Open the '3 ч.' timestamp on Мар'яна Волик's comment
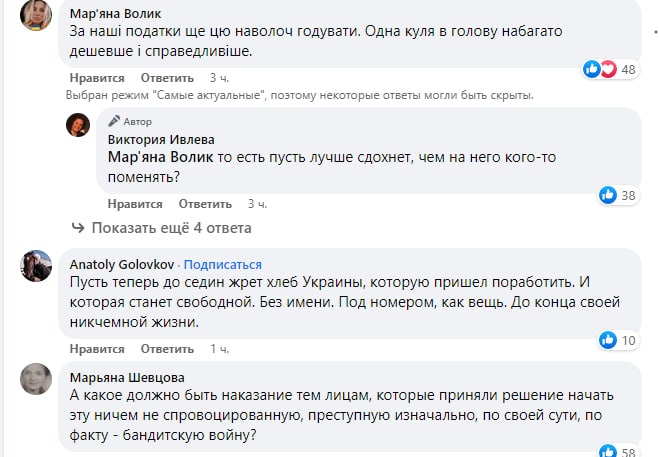Image resolution: width=659 pixels, height=457 pixels. click(218, 77)
